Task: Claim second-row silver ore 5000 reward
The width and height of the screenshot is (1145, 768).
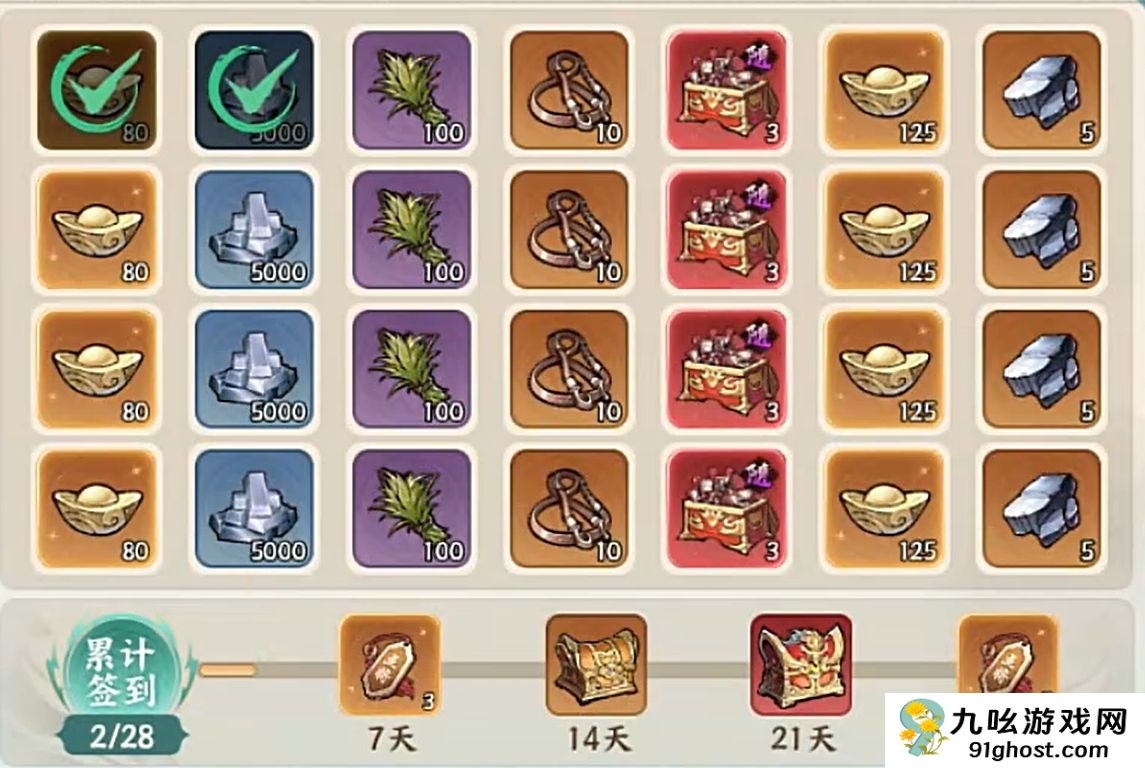Action: (254, 230)
